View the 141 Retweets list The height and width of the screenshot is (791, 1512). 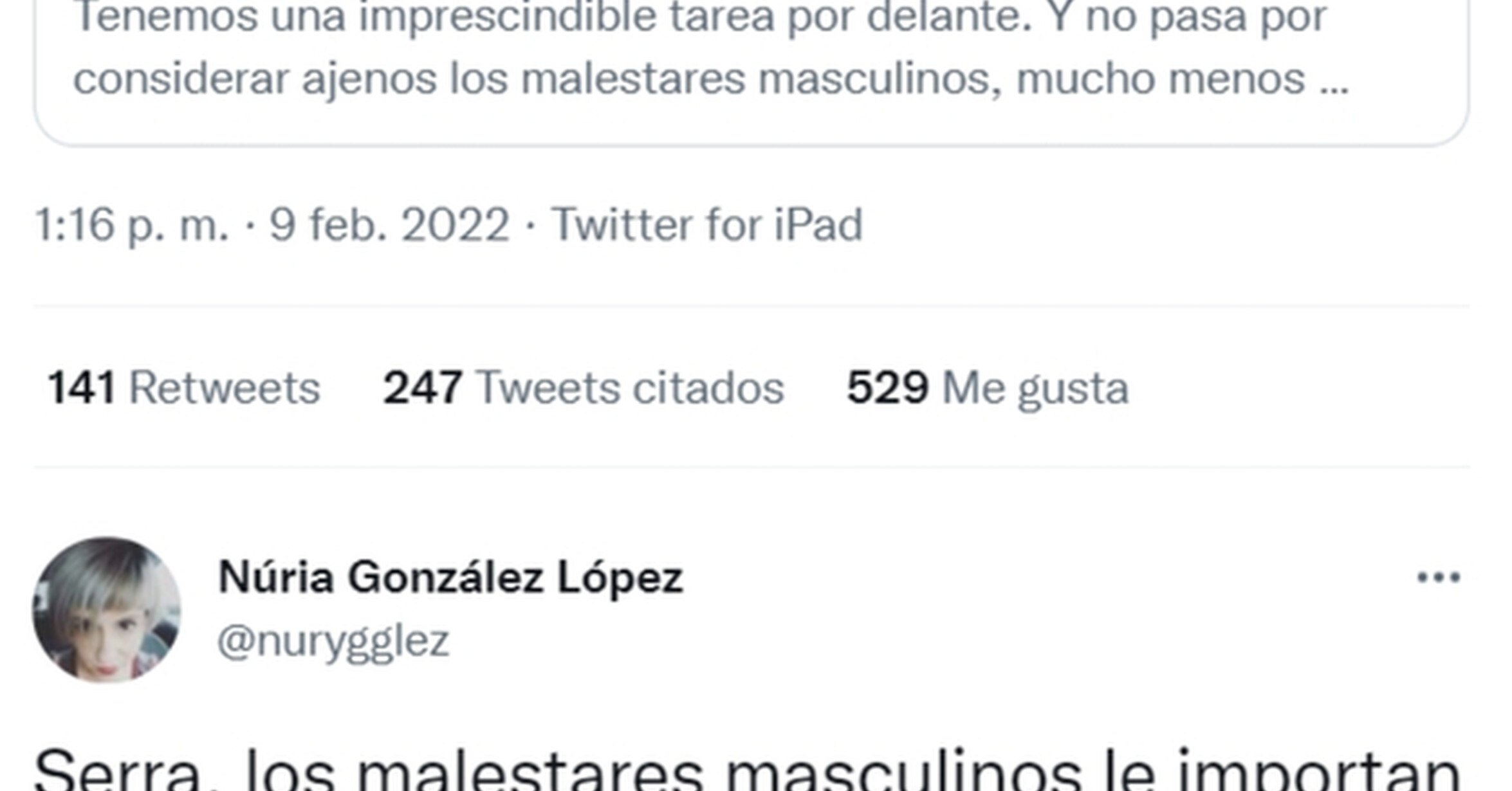pos(183,388)
